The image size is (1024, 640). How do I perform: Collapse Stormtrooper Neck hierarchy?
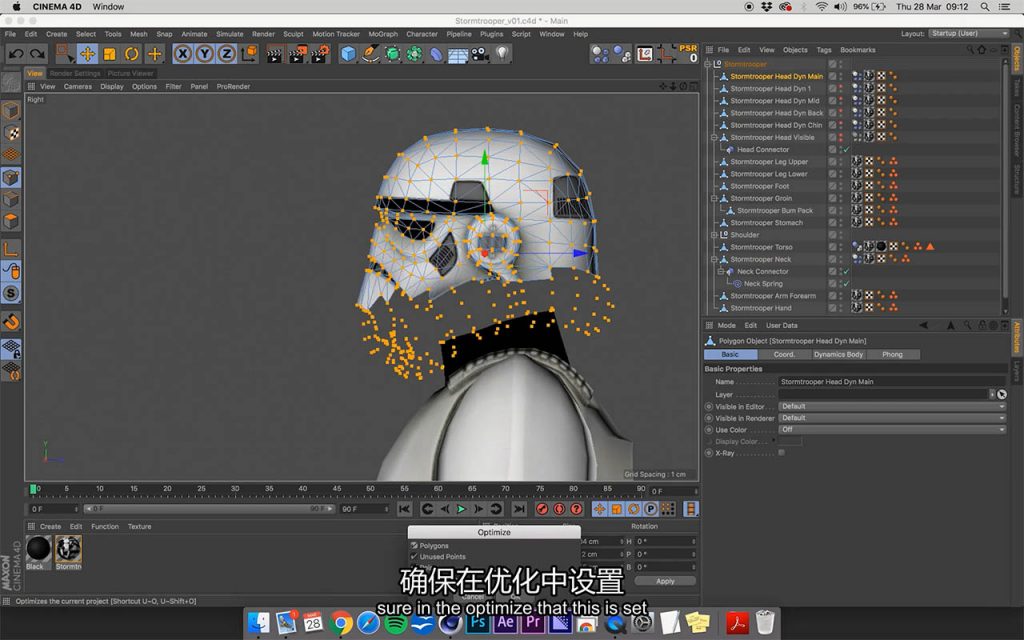pyautogui.click(x=714, y=259)
